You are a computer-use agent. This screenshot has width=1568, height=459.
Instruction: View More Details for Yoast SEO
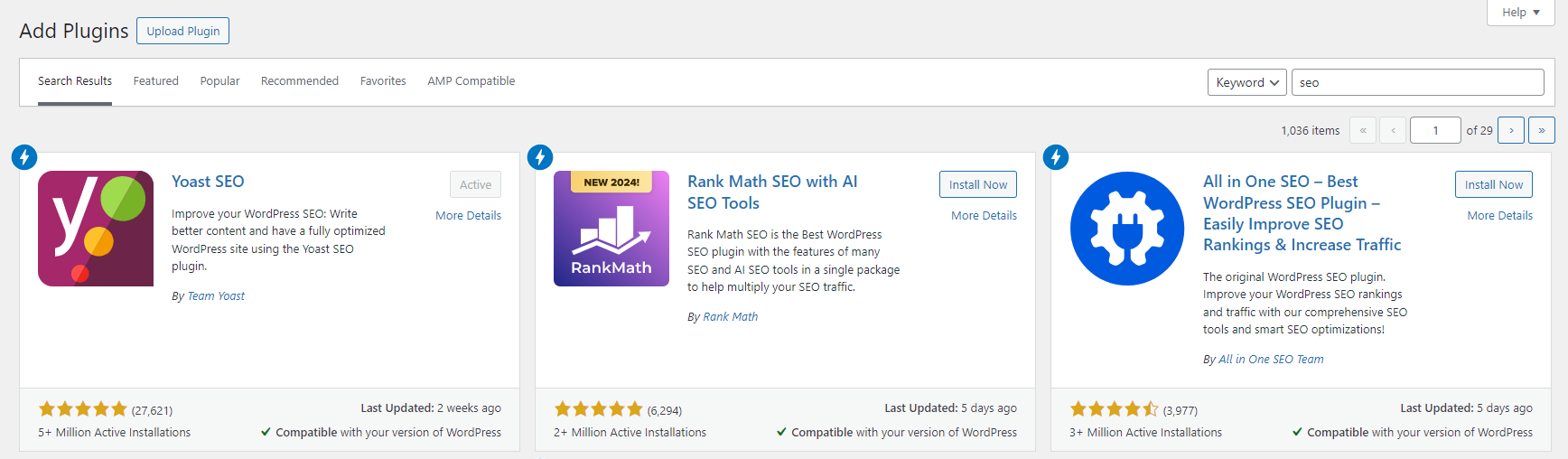coord(468,216)
